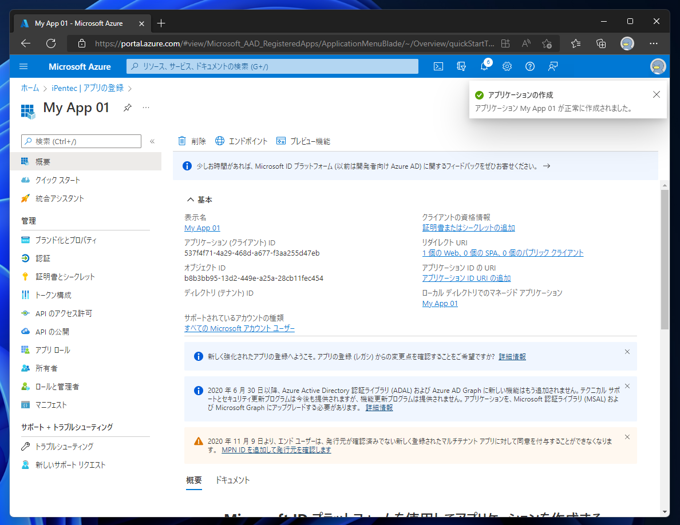The image size is (680, 525).
Task: Focus the left menu search box
Action: [81, 141]
